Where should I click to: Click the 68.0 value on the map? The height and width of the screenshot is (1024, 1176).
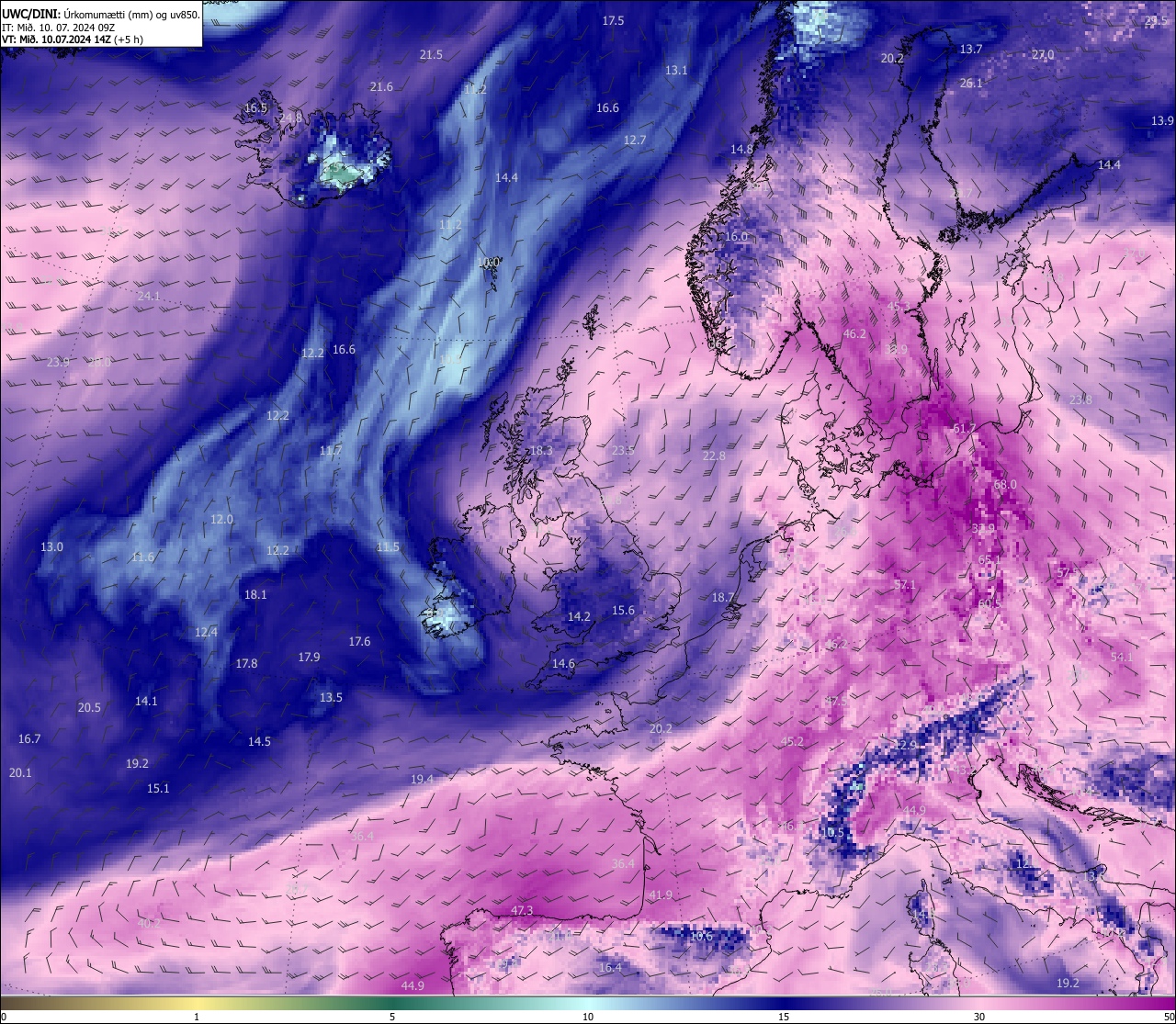(x=1005, y=484)
